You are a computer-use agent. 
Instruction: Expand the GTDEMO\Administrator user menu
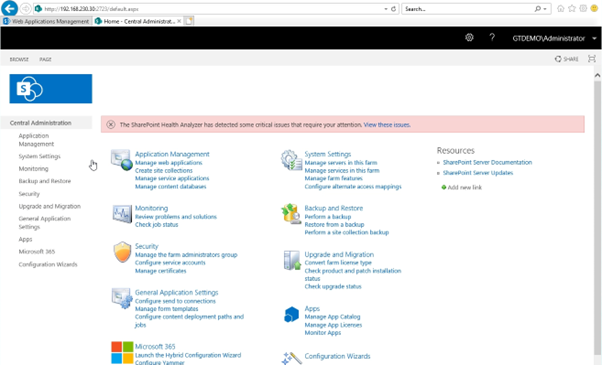(x=554, y=38)
